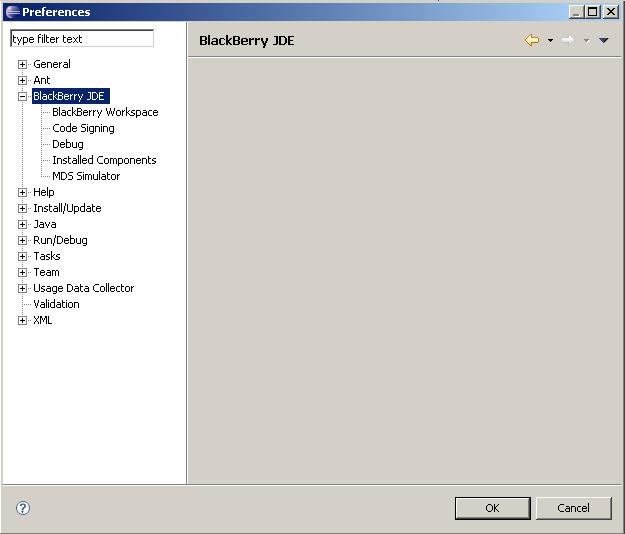Open the back history dropdown arrow

(550, 41)
